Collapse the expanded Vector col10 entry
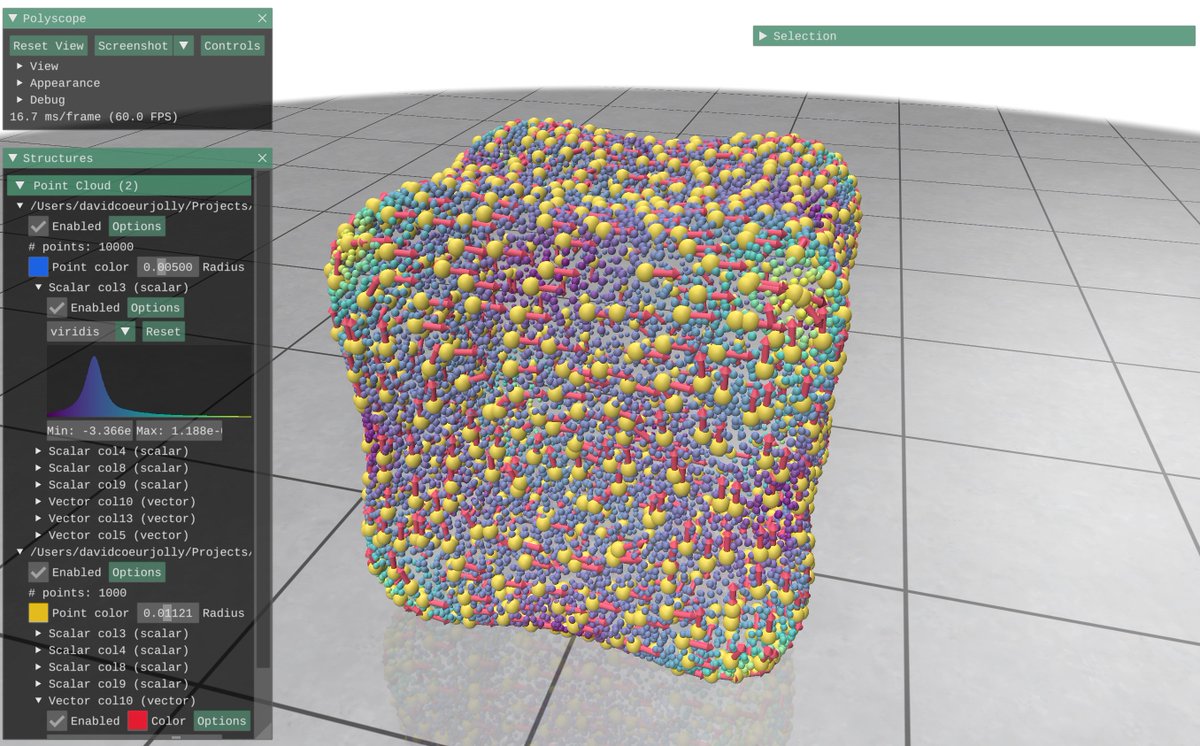This screenshot has width=1200, height=746. pos(39,701)
